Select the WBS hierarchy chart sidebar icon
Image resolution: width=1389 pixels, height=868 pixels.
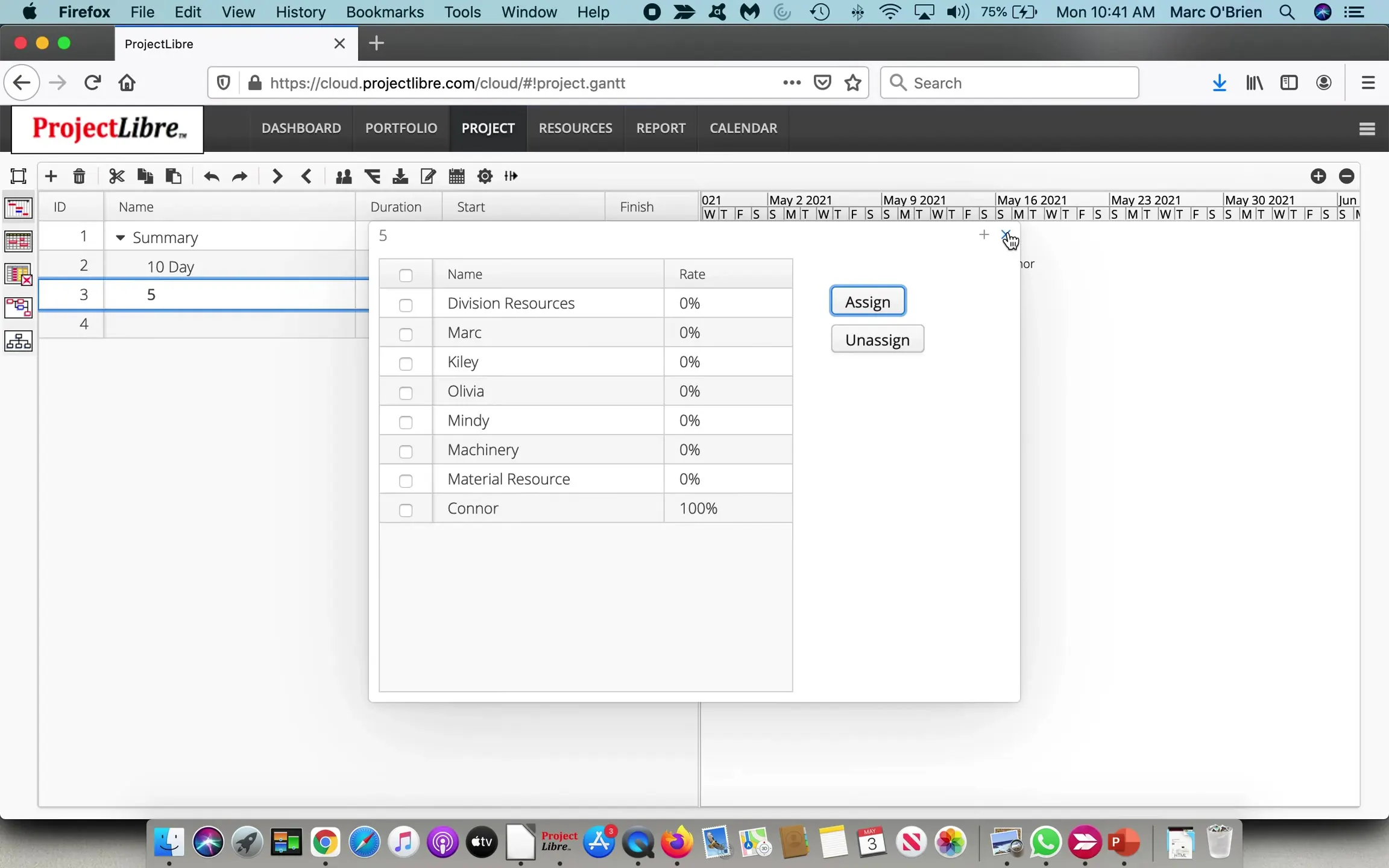click(x=18, y=341)
